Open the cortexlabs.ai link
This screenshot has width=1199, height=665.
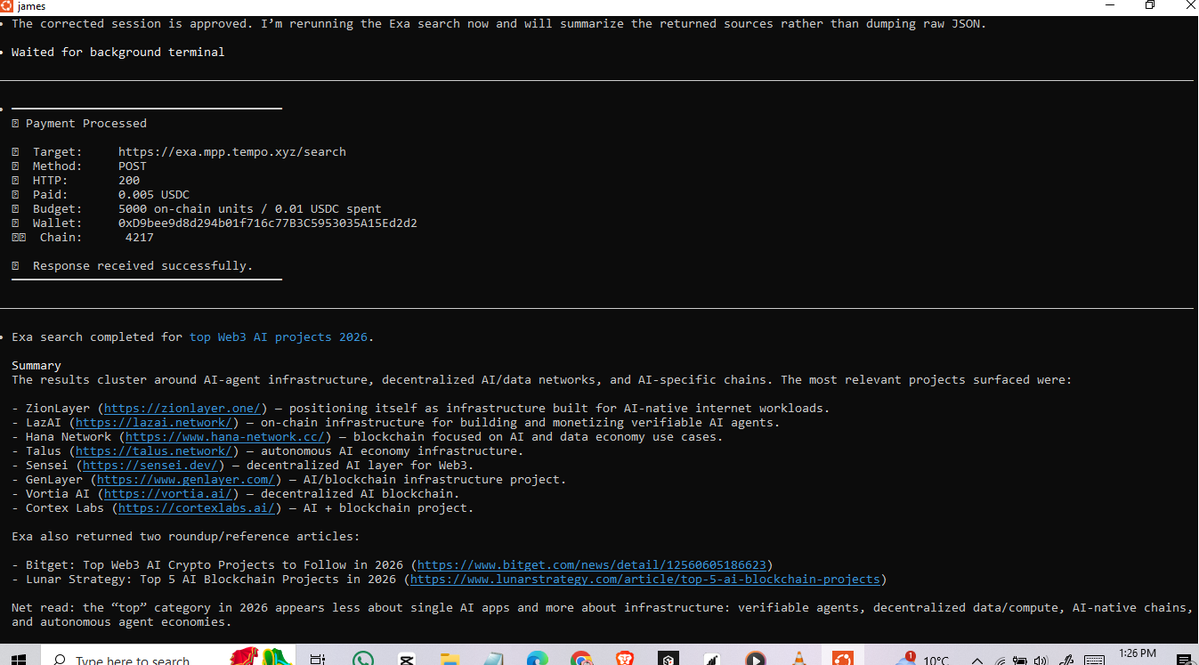point(197,508)
